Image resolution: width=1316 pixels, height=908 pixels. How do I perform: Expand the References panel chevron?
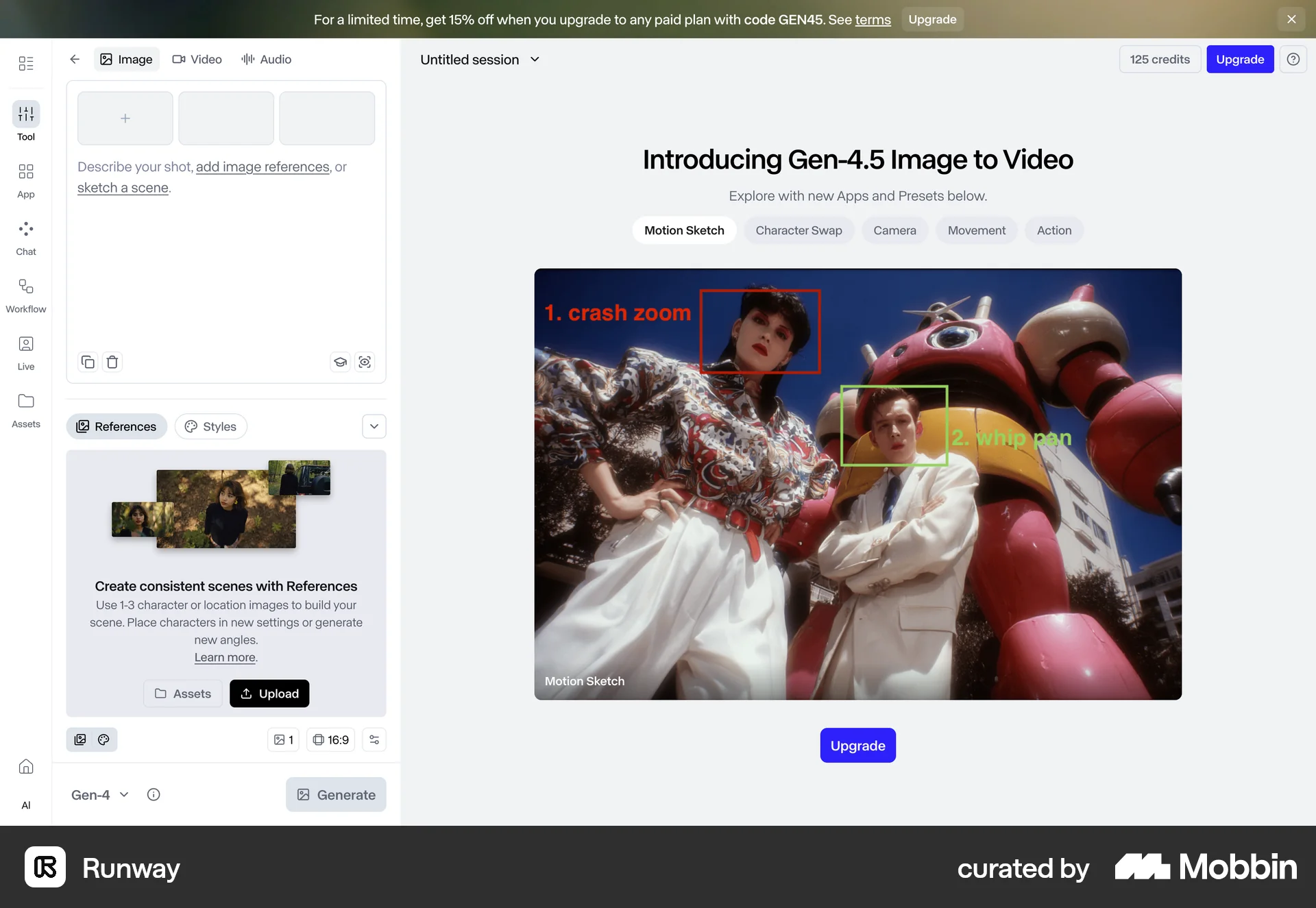click(374, 426)
